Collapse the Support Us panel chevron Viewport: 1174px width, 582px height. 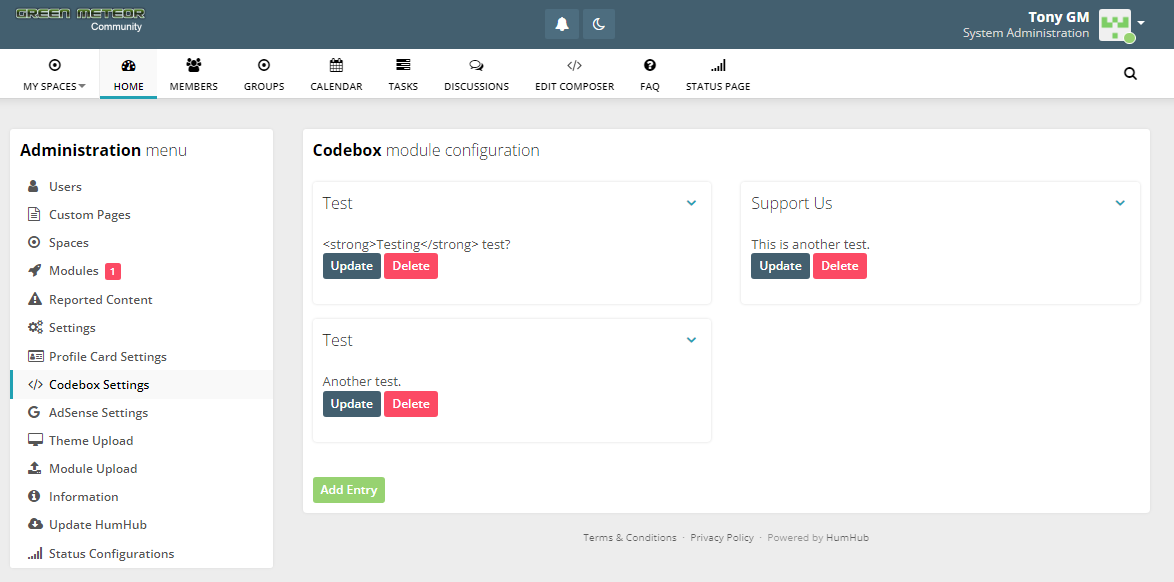pyautogui.click(x=1120, y=203)
